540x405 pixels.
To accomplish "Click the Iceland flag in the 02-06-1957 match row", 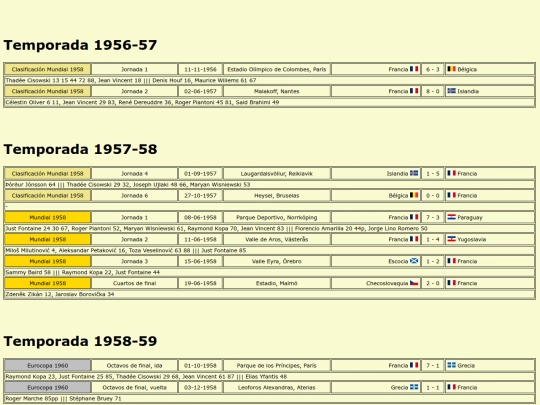I will click(451, 91).
